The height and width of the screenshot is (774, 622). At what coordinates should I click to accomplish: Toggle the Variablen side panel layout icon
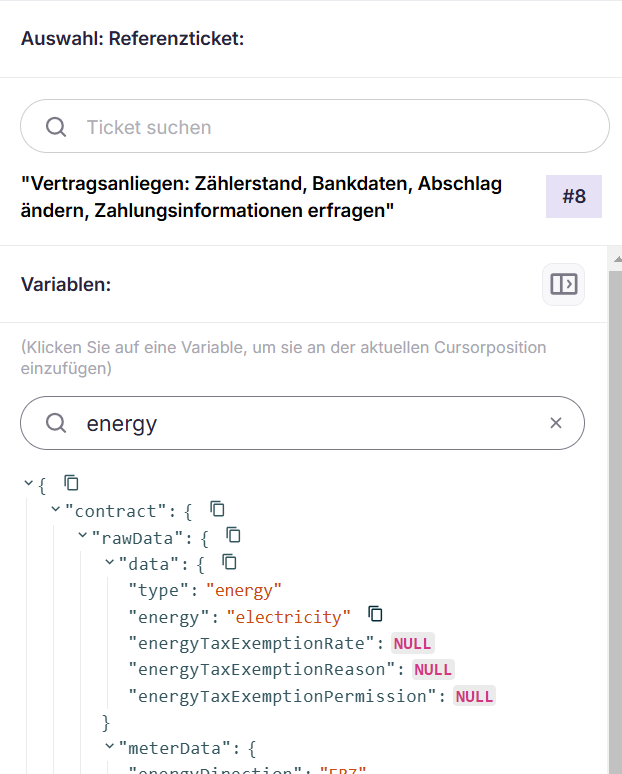click(563, 284)
